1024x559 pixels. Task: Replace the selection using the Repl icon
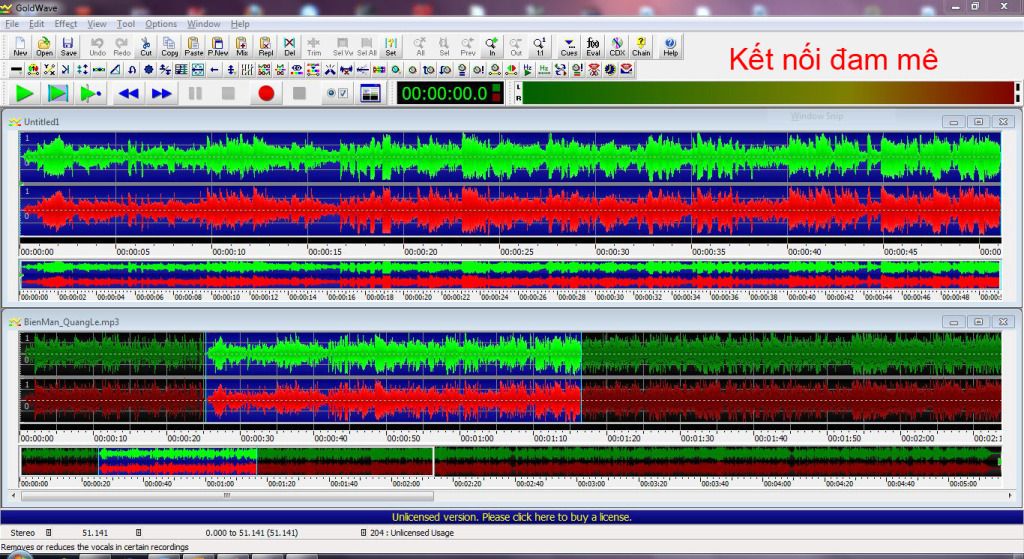[266, 46]
